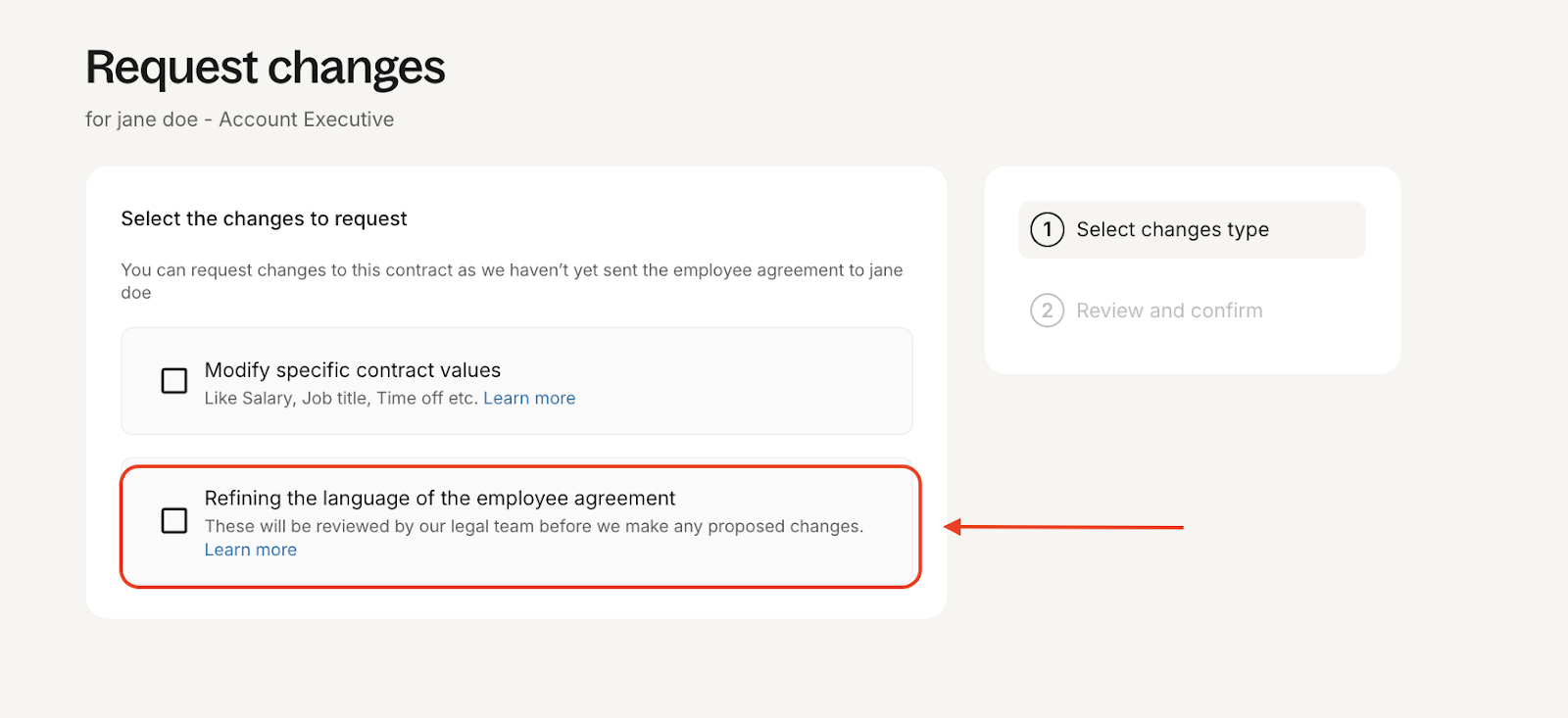
Task: Click the Request changes page heading
Action: pyautogui.click(x=266, y=69)
